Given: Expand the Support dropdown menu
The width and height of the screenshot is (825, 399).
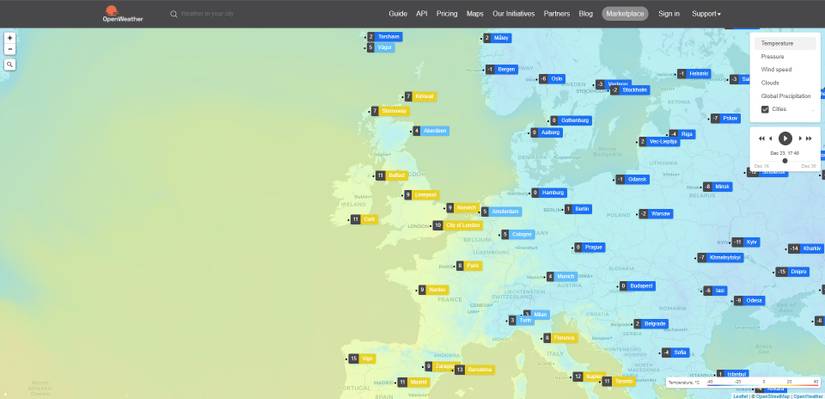Looking at the screenshot, I should pyautogui.click(x=706, y=14).
